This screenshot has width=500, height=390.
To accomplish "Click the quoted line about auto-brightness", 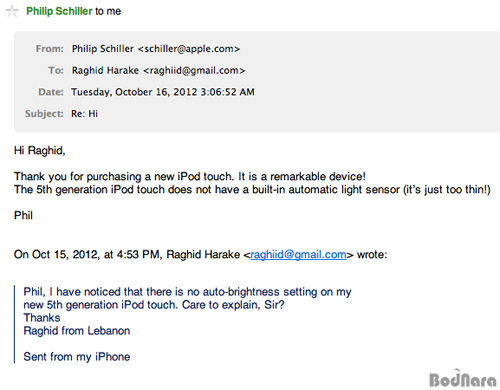I will tap(187, 292).
